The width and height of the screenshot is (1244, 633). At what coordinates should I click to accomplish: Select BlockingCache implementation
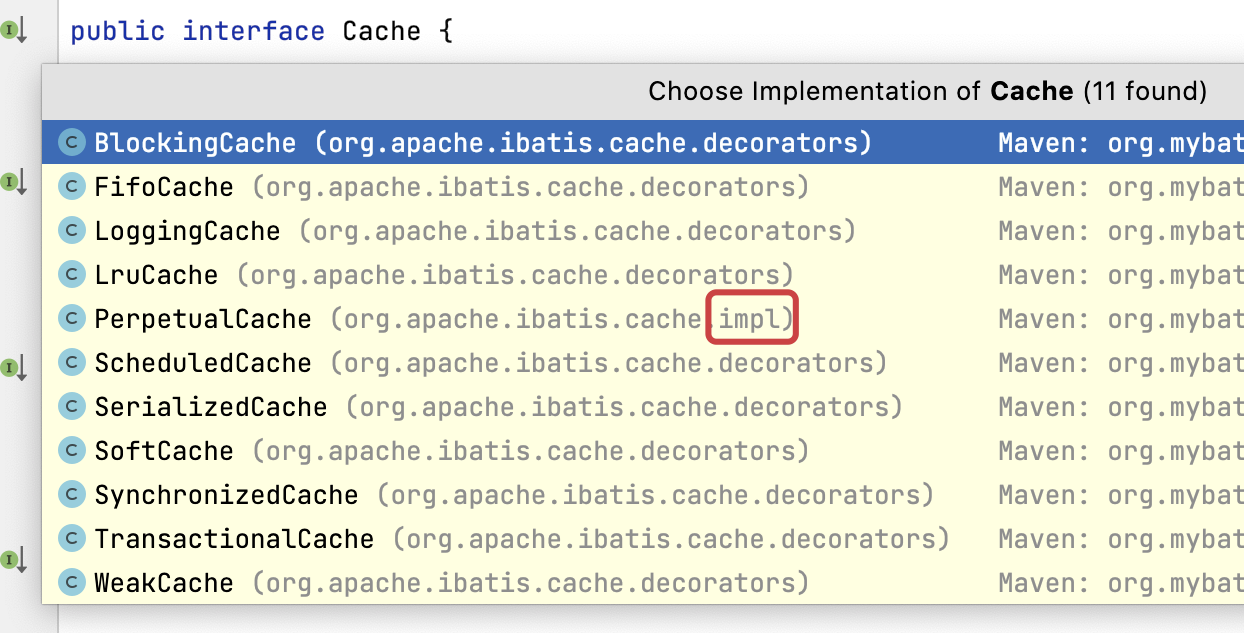click(x=643, y=143)
